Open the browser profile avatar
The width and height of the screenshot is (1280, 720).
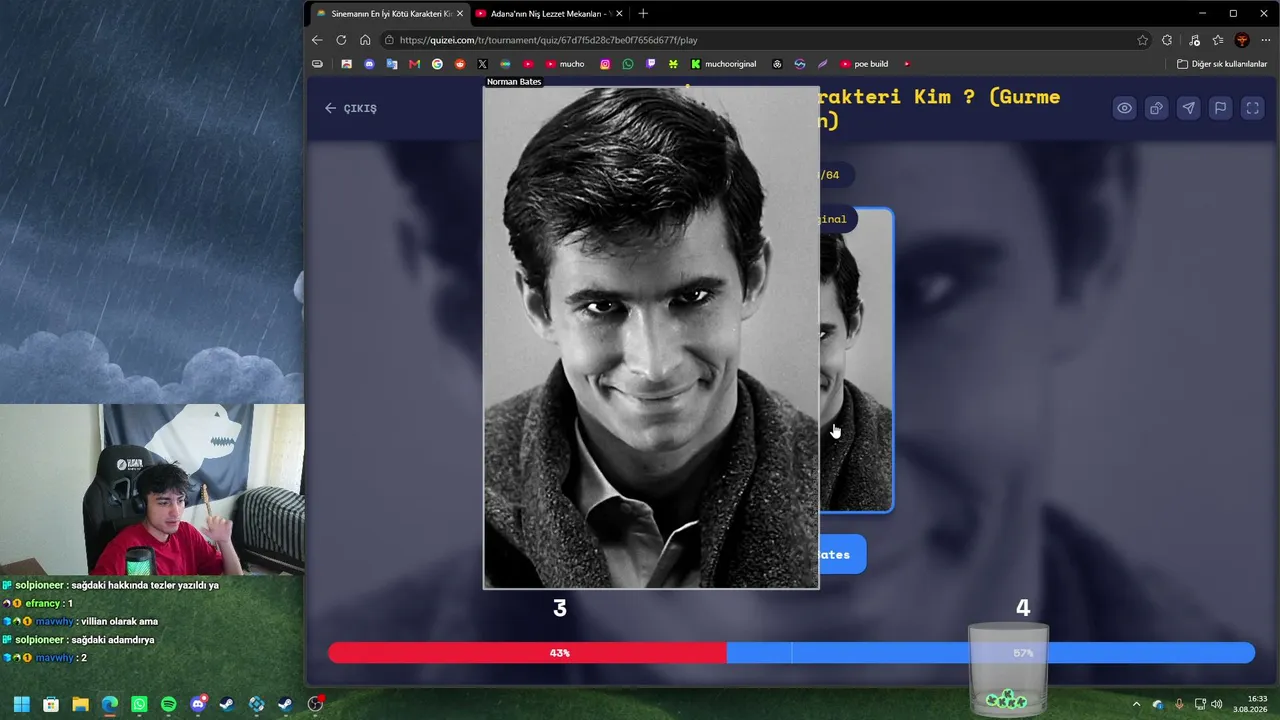(1242, 40)
